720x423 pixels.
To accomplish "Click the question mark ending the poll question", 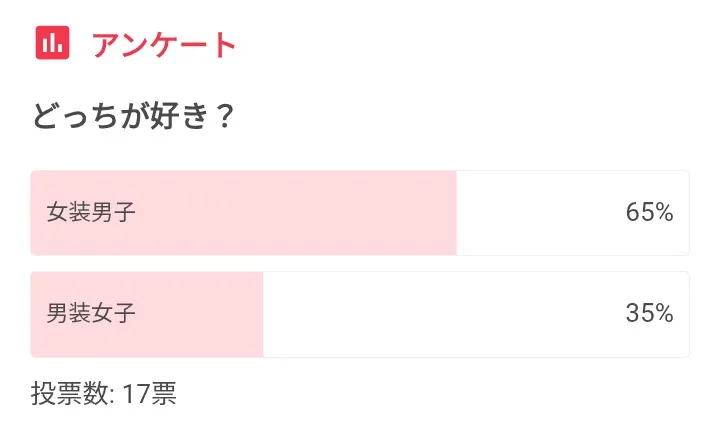I will pyautogui.click(x=225, y=117).
